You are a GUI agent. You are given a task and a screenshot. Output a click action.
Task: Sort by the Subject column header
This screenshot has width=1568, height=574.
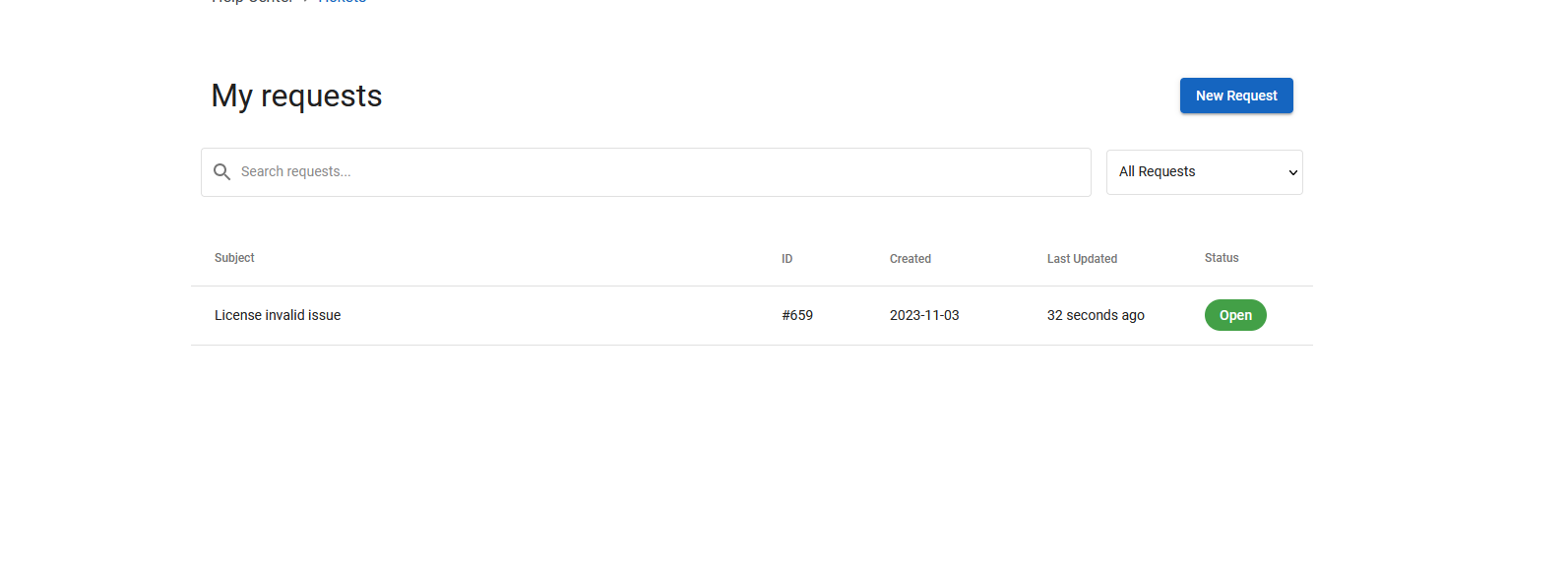tap(234, 258)
